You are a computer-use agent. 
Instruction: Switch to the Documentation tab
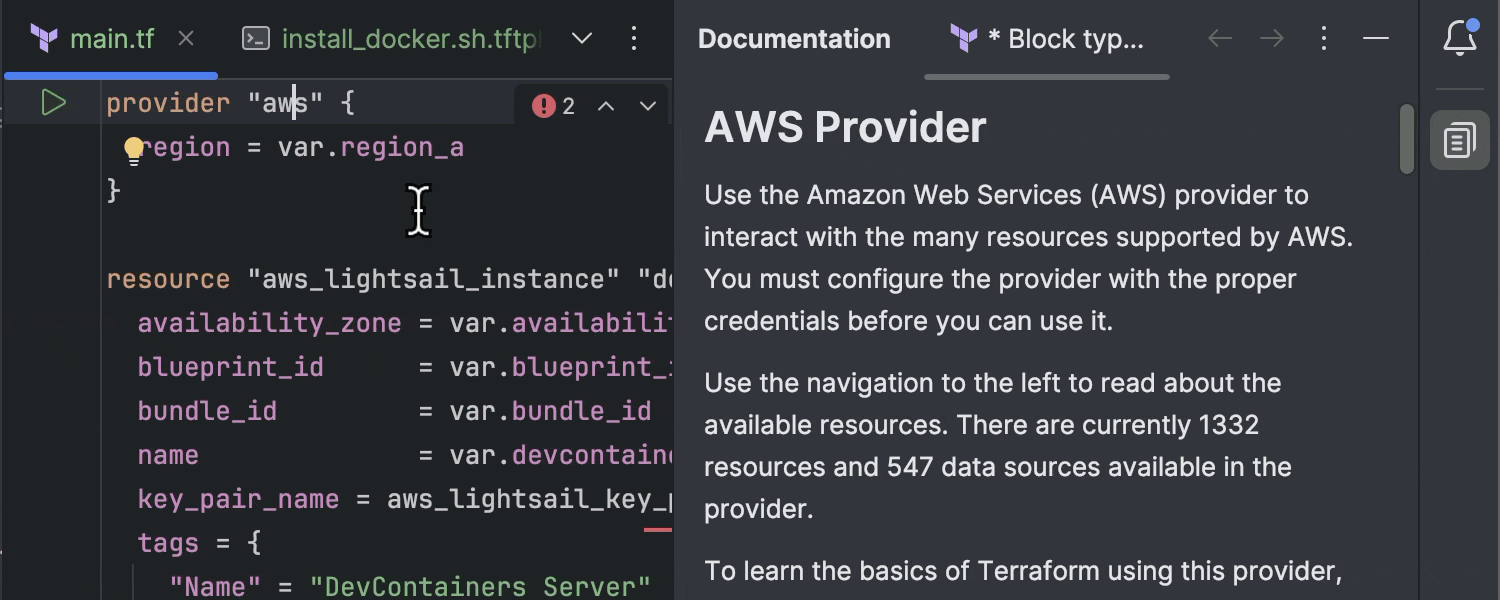point(794,38)
